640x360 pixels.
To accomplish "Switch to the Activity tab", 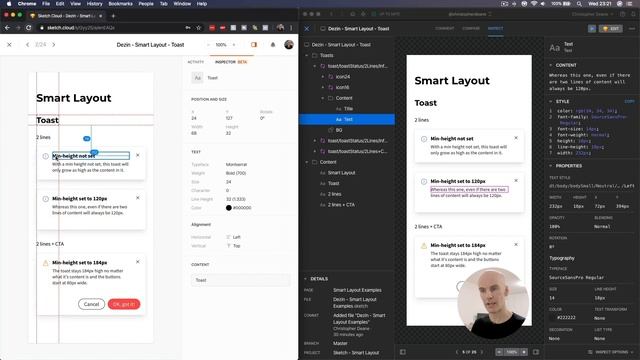I will 196,62.
